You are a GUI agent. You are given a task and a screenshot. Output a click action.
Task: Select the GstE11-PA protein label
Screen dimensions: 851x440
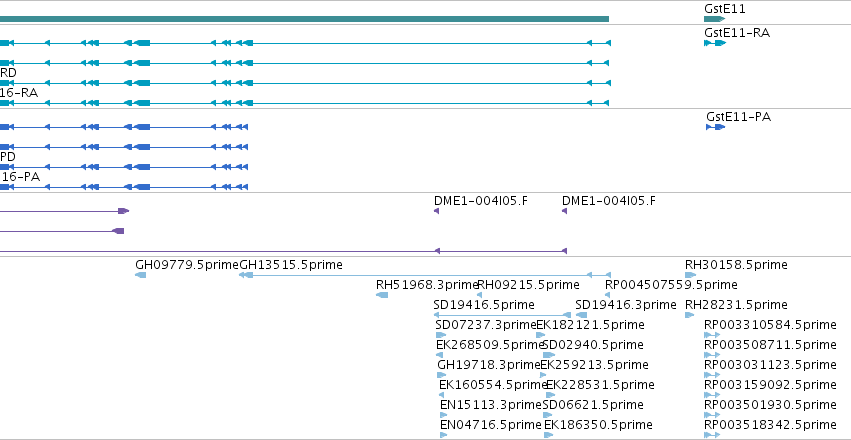click(x=739, y=117)
